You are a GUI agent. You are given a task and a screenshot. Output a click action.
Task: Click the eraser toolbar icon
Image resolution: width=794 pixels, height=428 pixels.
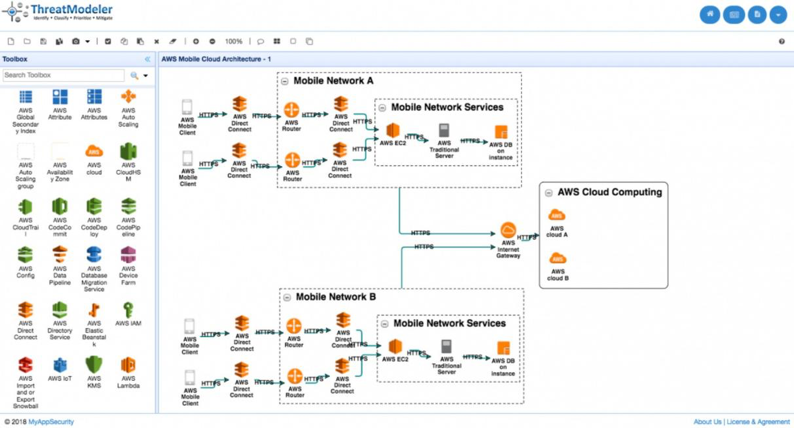173,42
